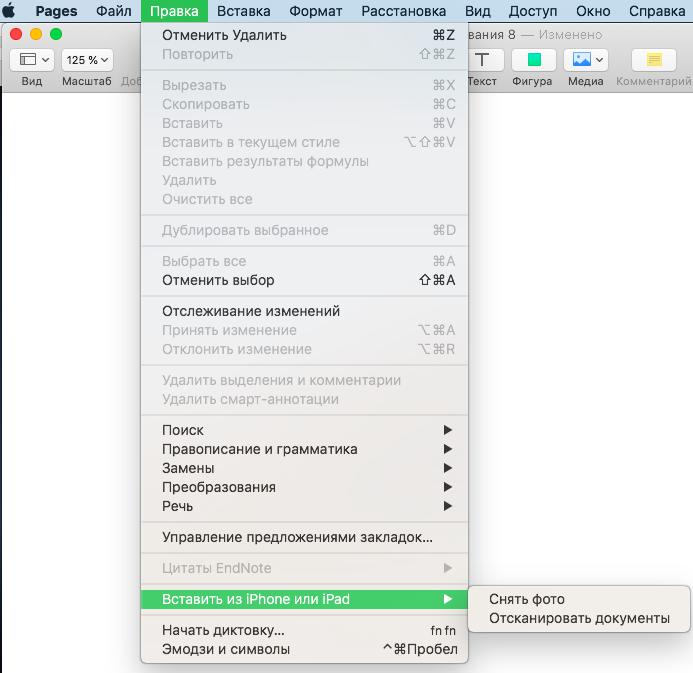Open the Окно menu

(x=593, y=11)
